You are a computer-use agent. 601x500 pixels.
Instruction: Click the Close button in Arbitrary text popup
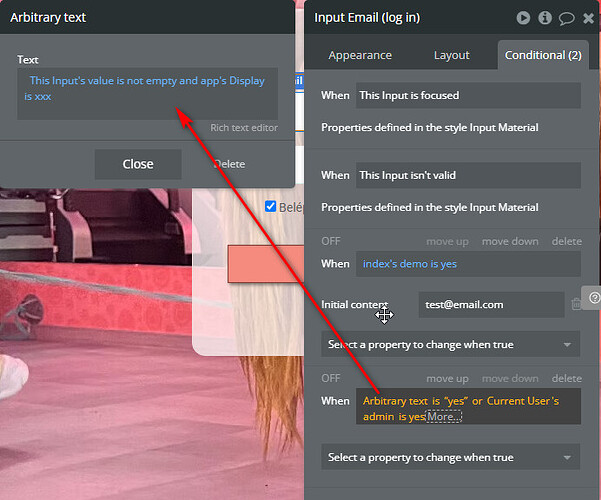pos(138,164)
